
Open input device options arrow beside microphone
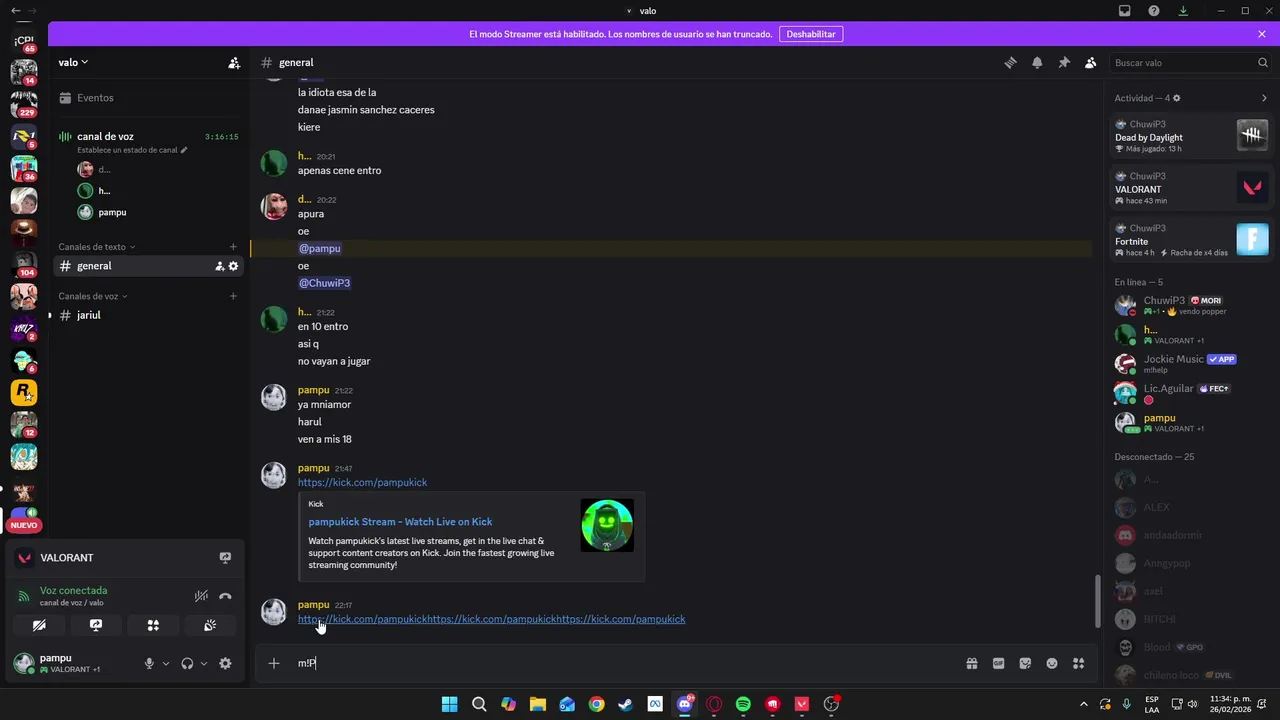click(166, 663)
